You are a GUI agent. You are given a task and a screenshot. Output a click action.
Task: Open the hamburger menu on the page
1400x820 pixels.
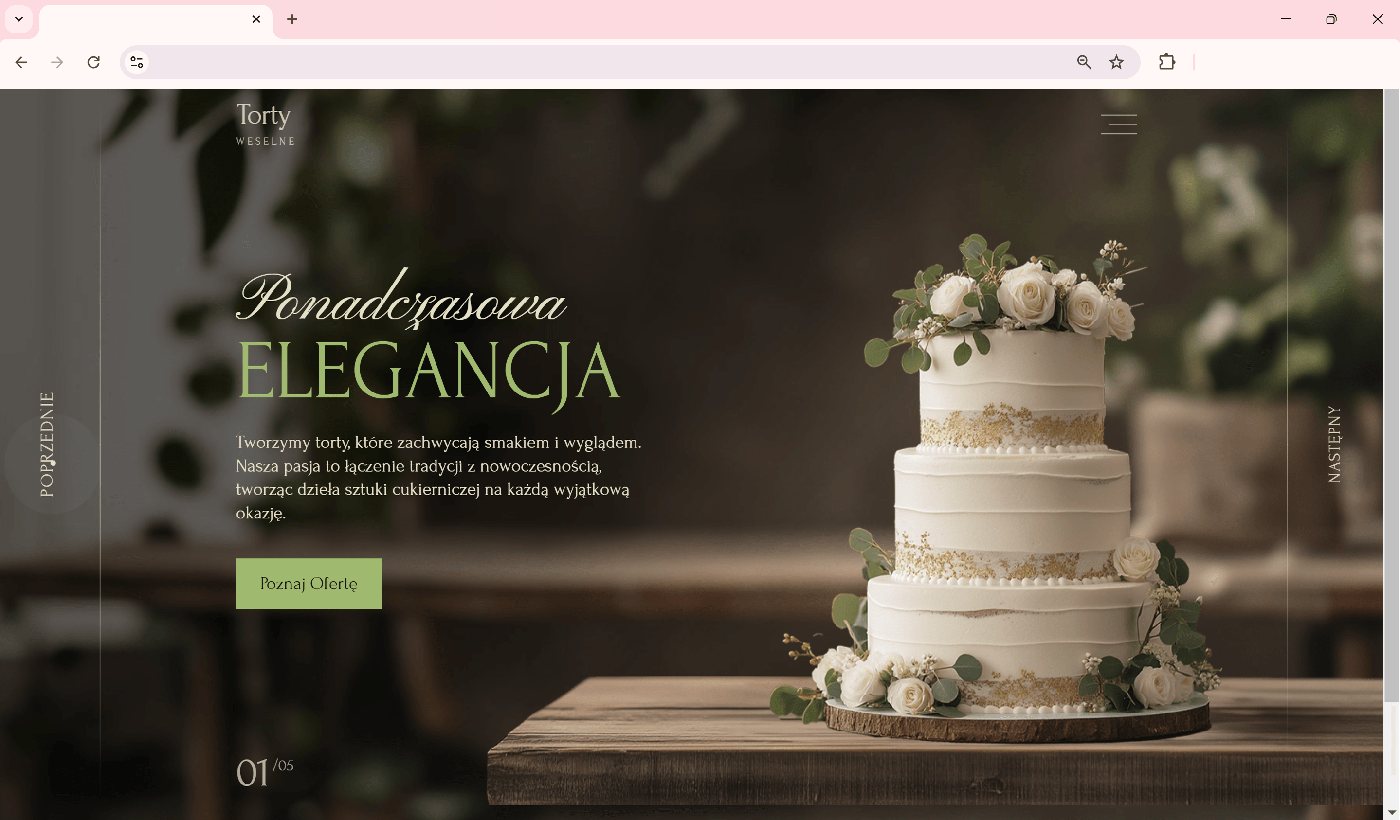[1119, 124]
